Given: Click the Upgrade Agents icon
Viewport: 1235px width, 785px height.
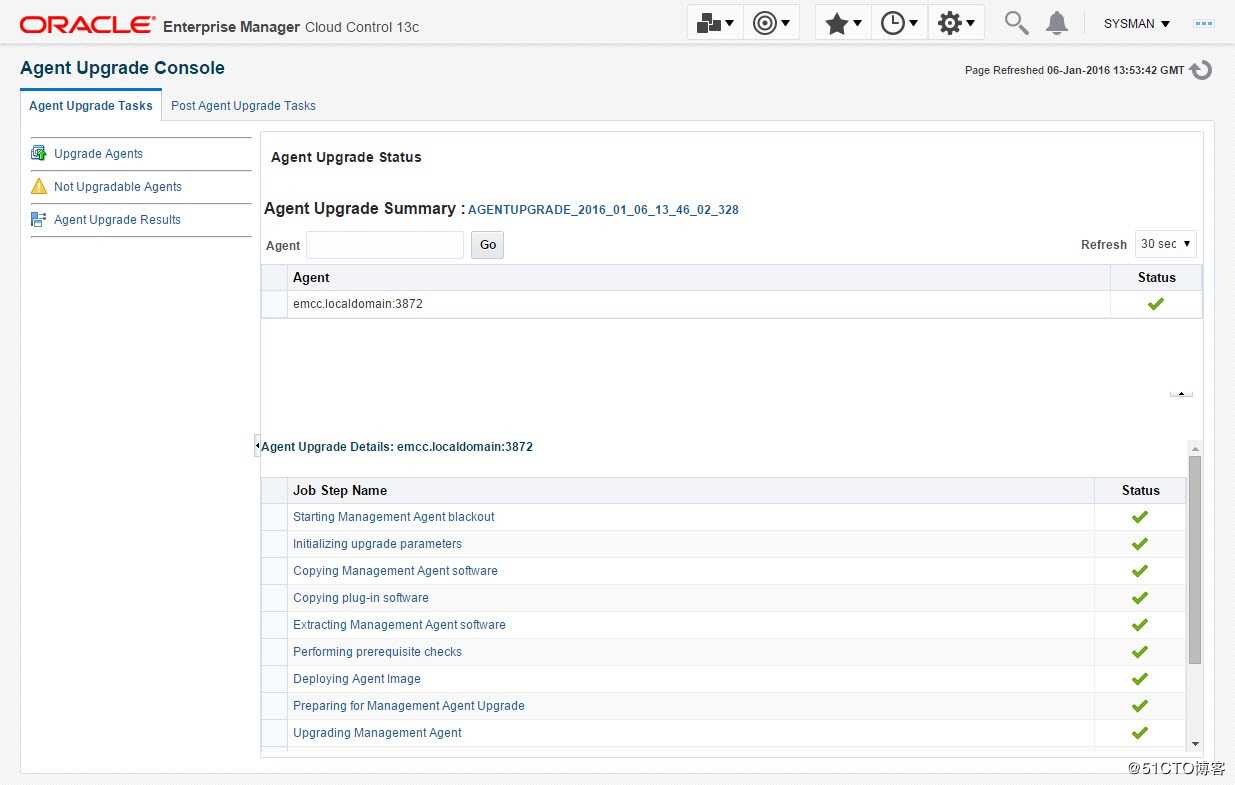Looking at the screenshot, I should pyautogui.click(x=39, y=153).
